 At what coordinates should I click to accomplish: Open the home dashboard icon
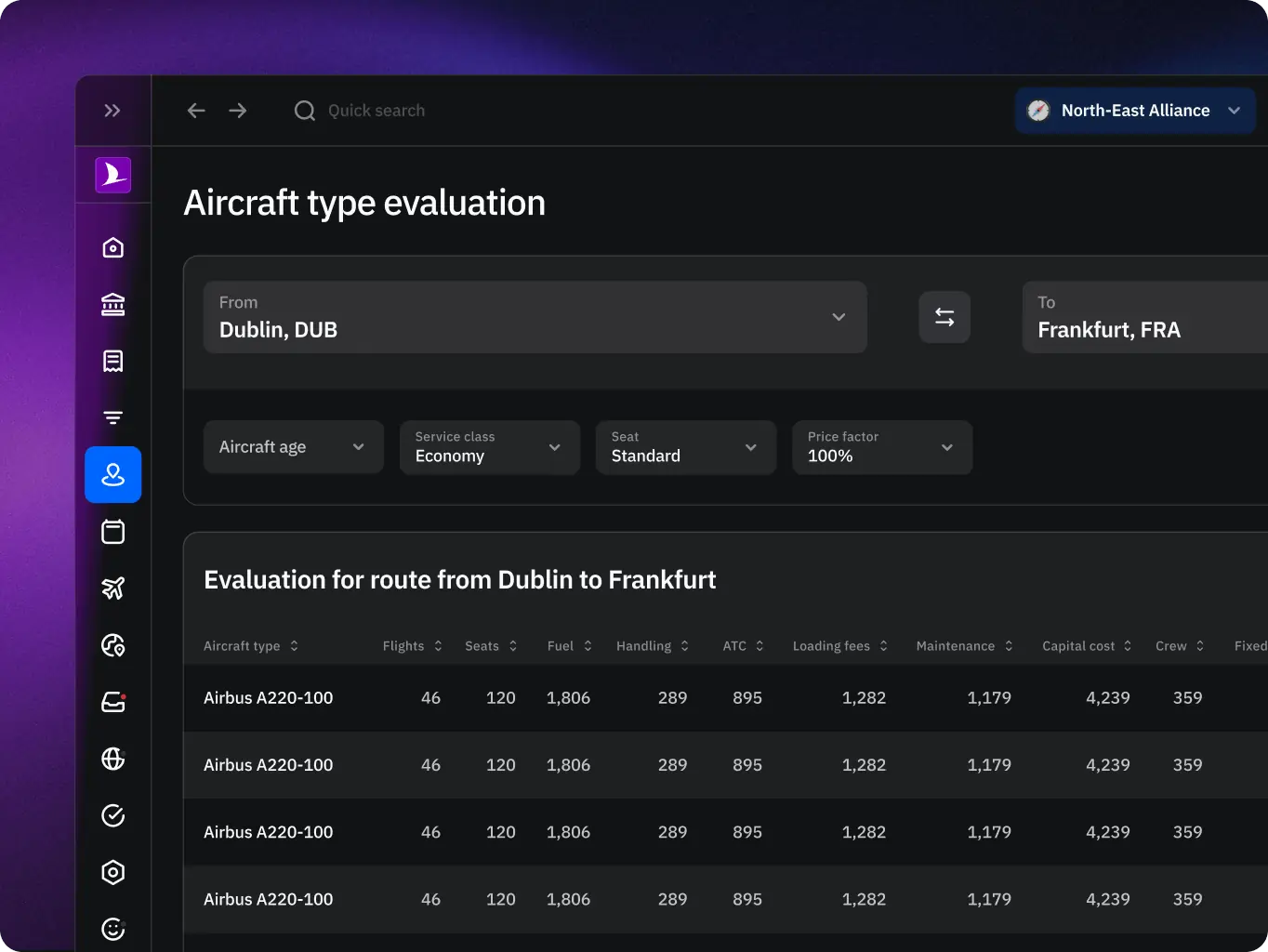(x=112, y=247)
